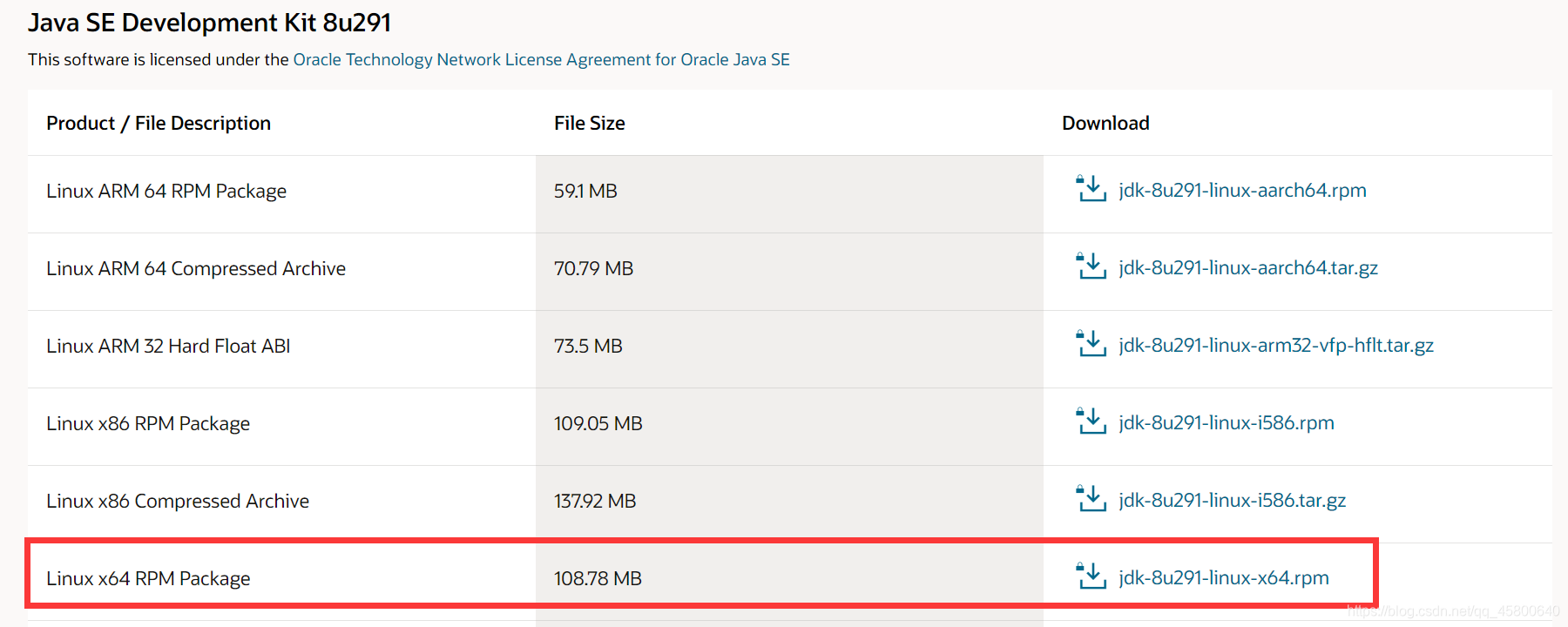Viewport: 1568px width, 627px height.
Task: Select the Linux ARM 64 RPM Package text
Action: point(166,191)
